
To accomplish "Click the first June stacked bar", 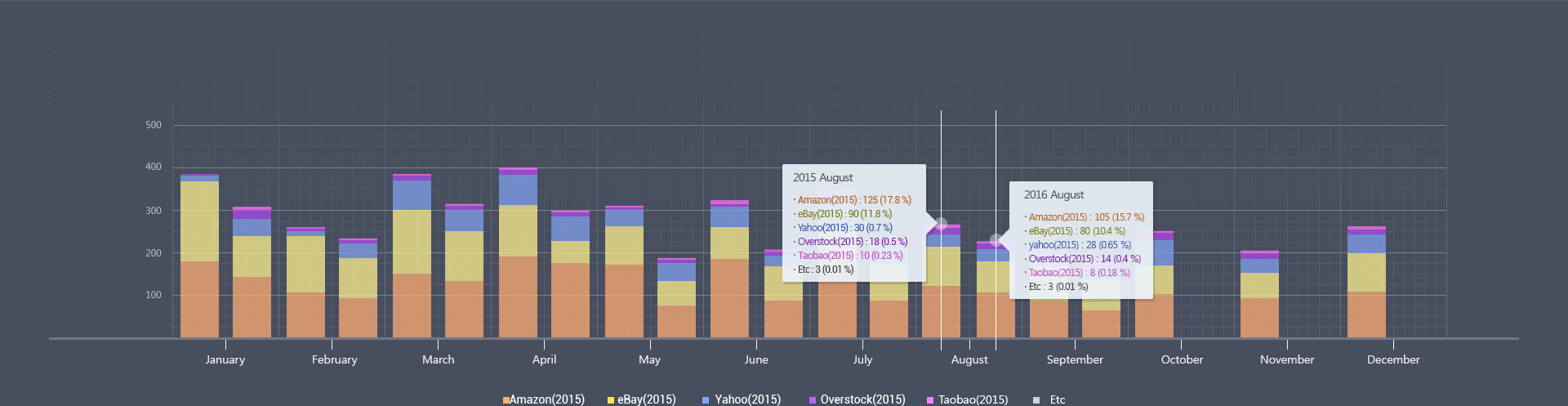I will [x=729, y=269].
